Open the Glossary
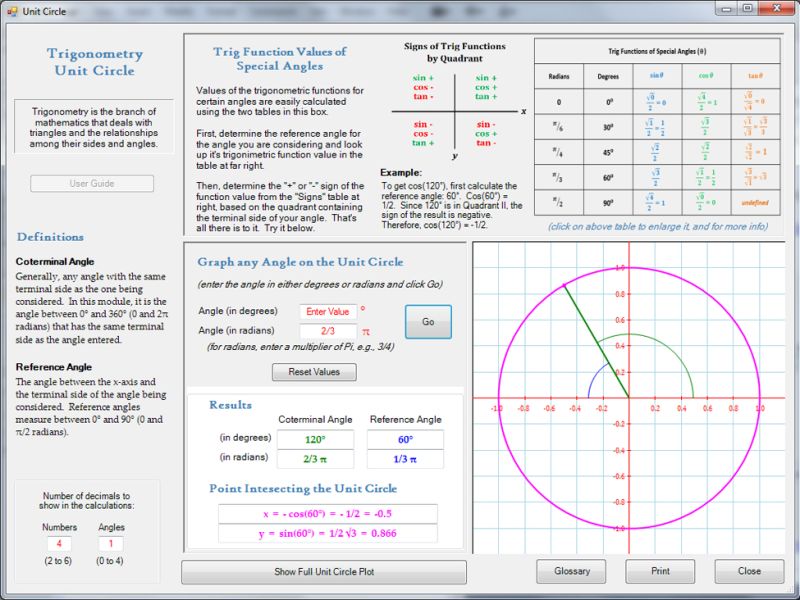 tap(571, 571)
